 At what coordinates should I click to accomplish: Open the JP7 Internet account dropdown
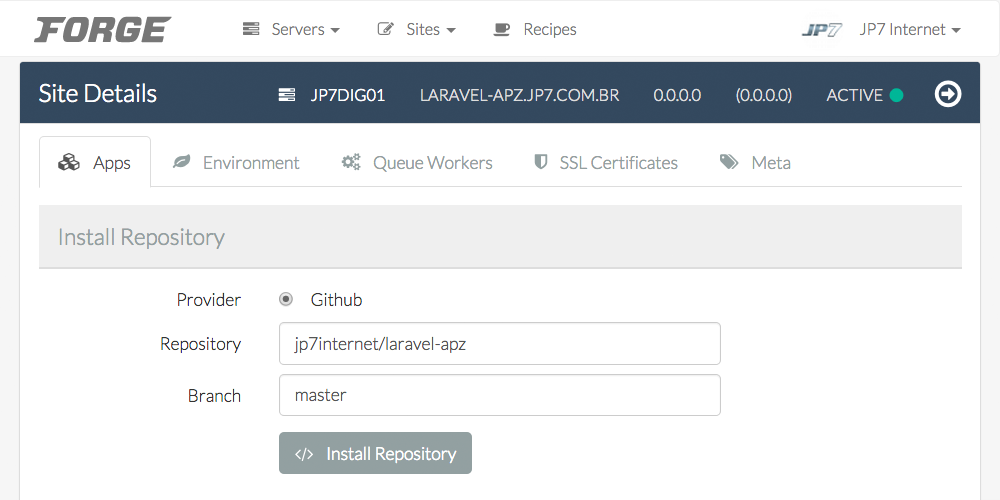click(910, 29)
